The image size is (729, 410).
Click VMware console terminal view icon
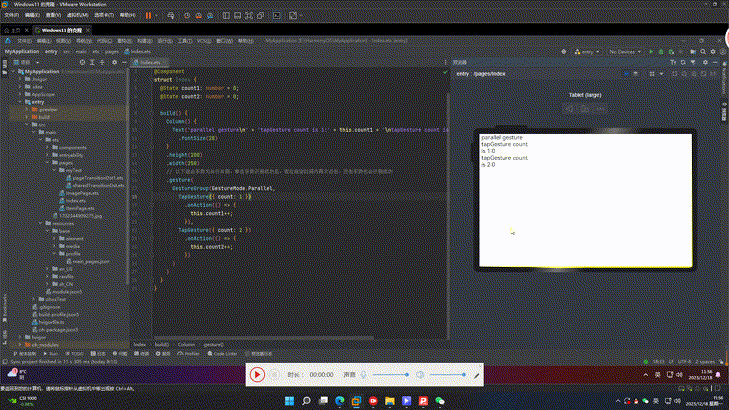[277, 15]
